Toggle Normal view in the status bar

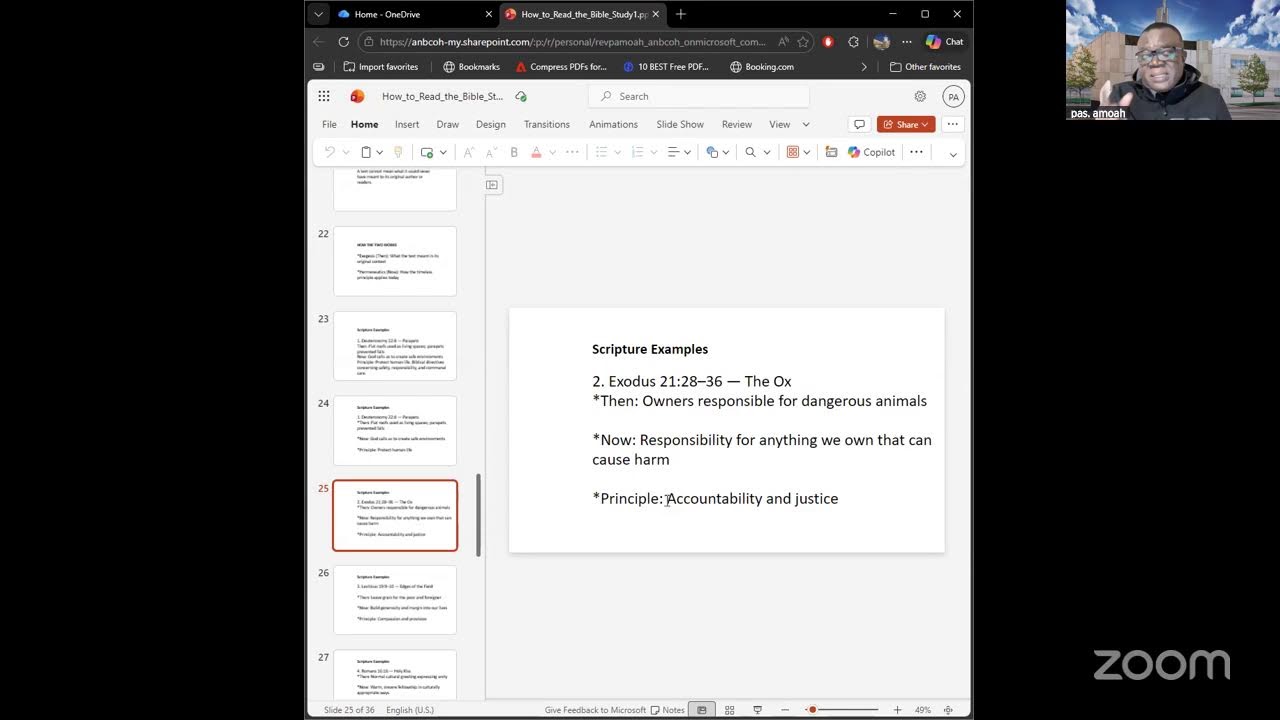[x=702, y=710]
